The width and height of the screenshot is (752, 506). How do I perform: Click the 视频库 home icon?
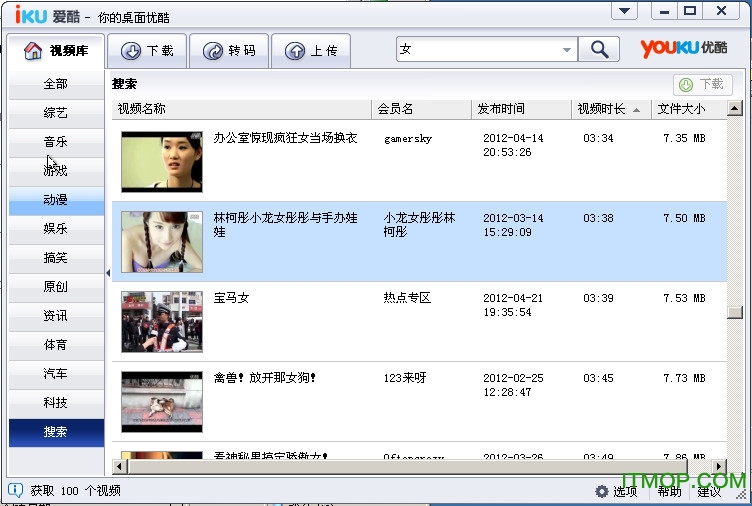(33, 51)
